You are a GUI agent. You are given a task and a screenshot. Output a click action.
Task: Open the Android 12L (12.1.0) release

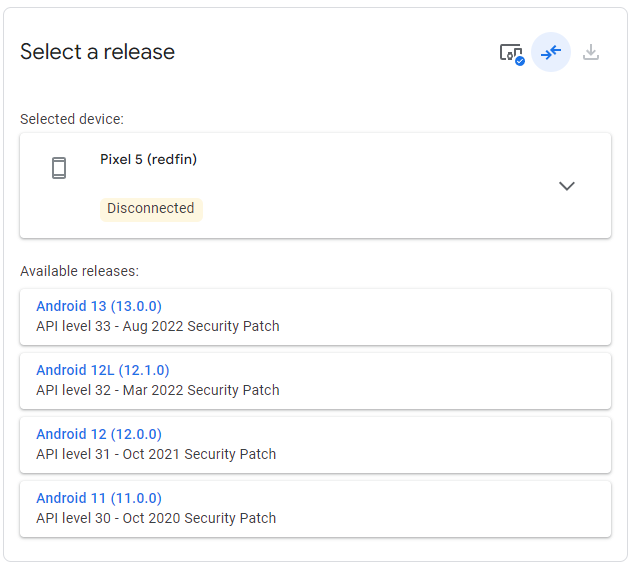click(x=103, y=370)
